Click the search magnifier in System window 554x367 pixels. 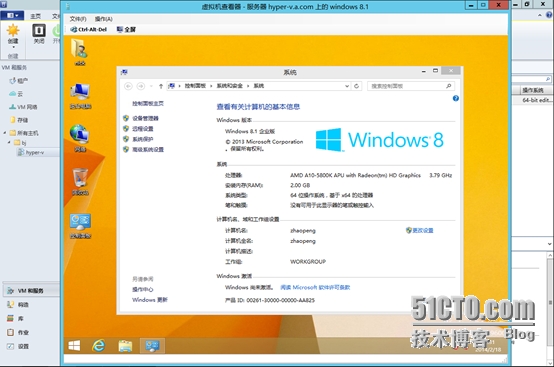[x=449, y=86]
